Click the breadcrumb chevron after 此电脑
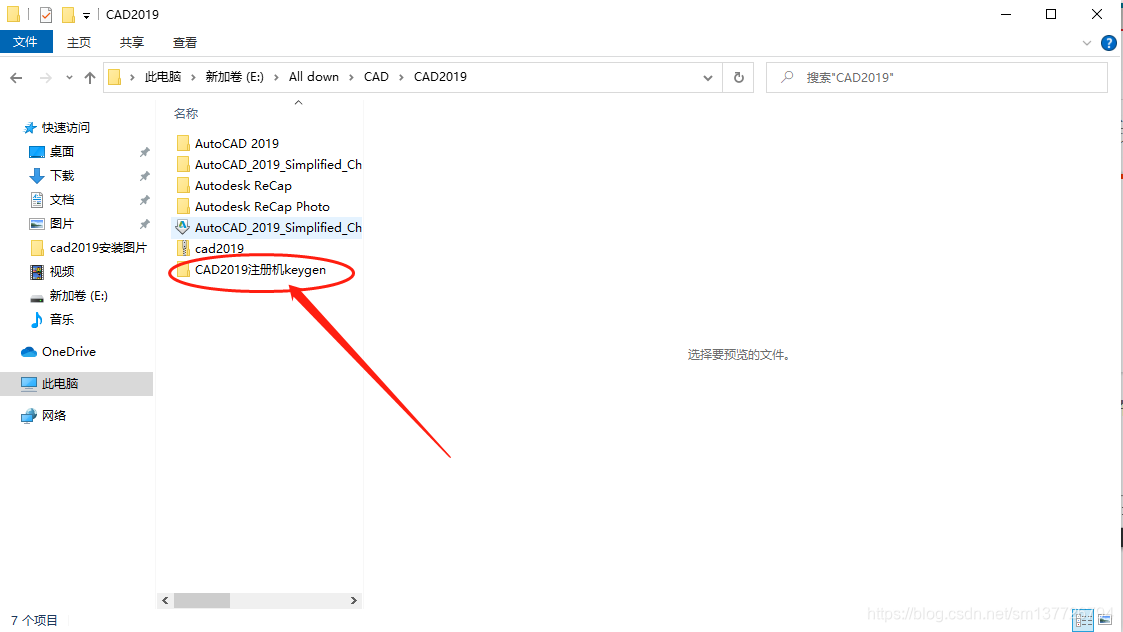 pos(193,77)
